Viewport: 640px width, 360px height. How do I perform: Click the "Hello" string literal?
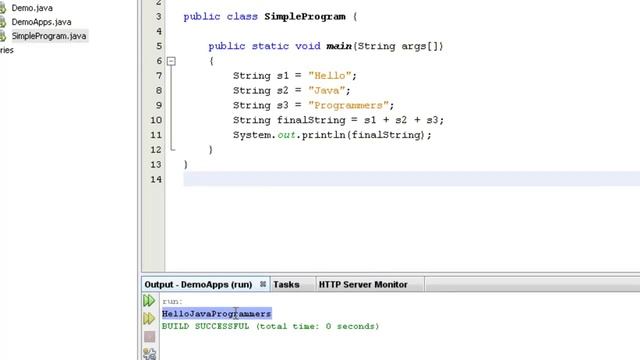(x=330, y=76)
